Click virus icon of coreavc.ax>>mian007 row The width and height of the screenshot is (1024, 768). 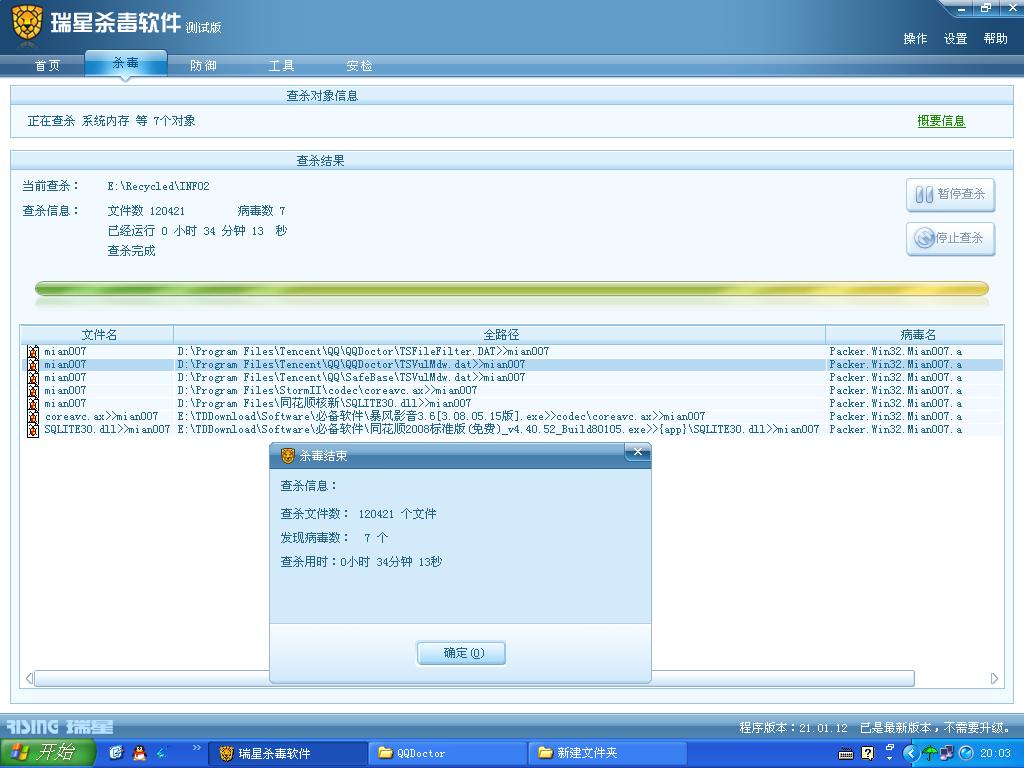tap(33, 417)
